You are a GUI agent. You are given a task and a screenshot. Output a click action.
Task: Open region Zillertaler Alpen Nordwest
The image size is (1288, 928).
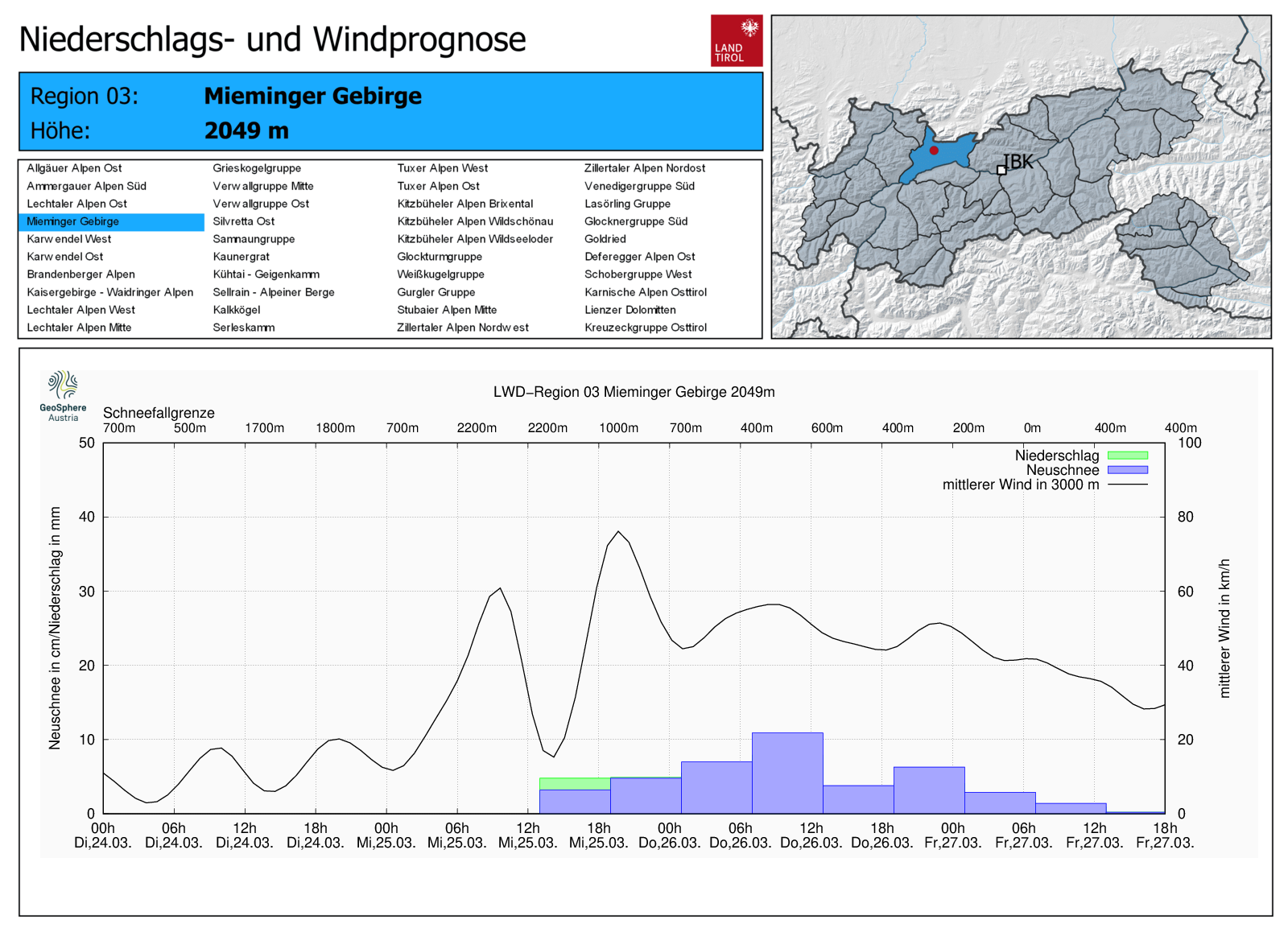point(463,328)
